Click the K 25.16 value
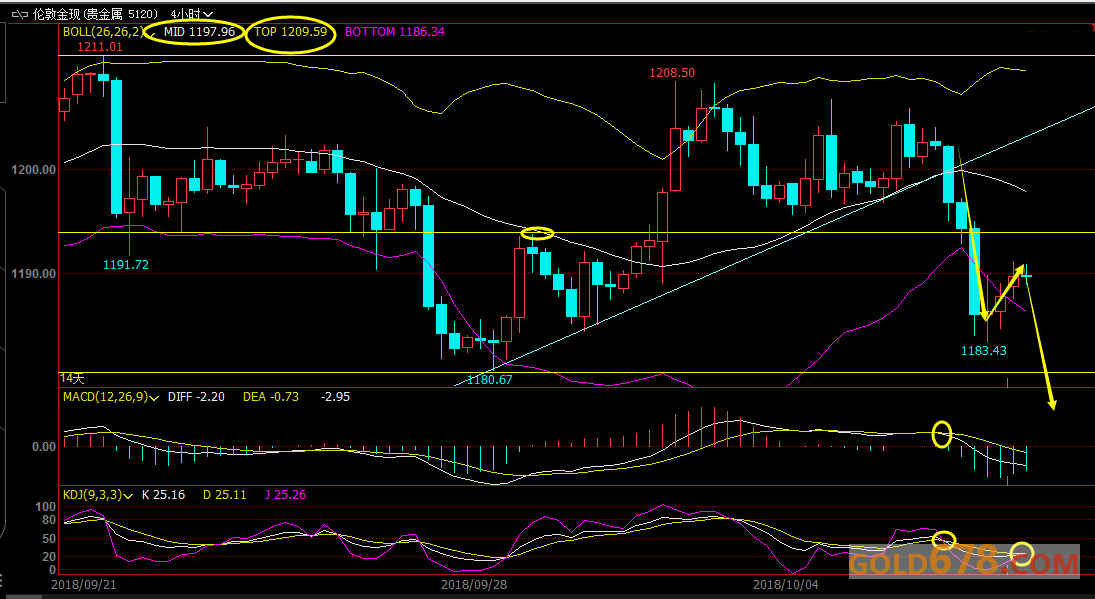The height and width of the screenshot is (599, 1095). coord(163,495)
